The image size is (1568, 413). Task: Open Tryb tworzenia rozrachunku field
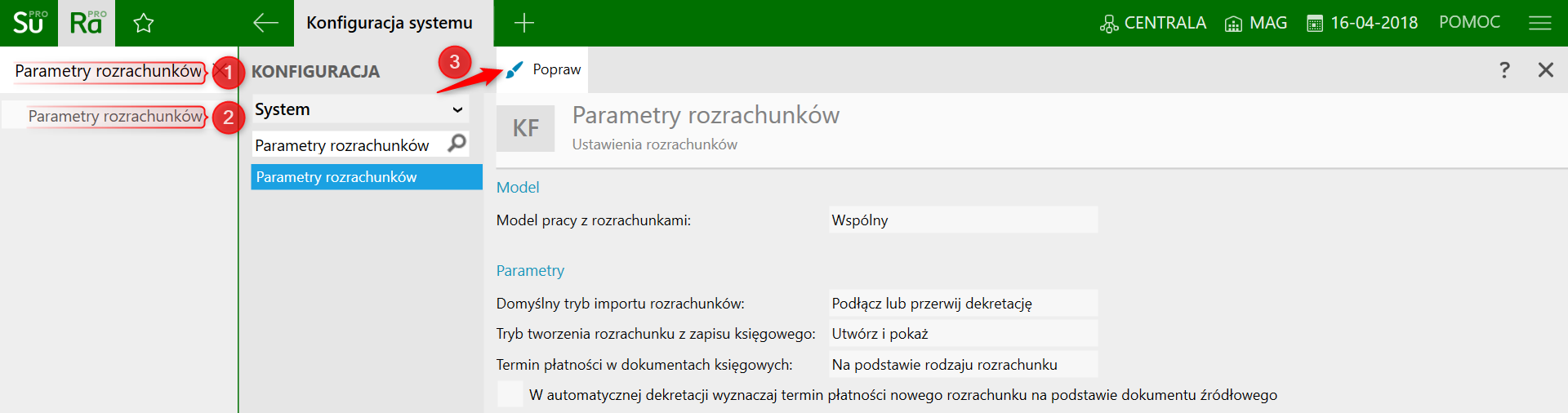(x=963, y=334)
